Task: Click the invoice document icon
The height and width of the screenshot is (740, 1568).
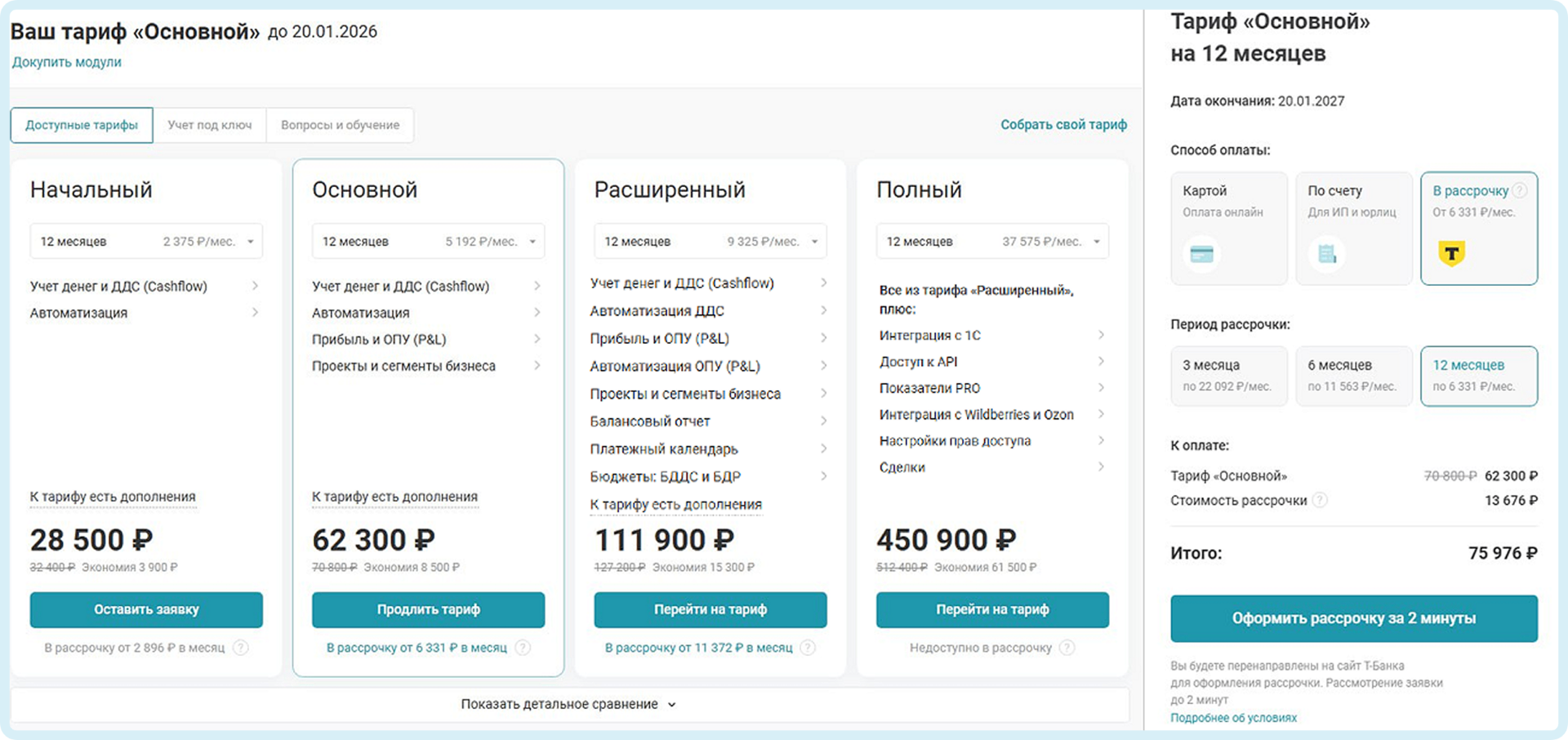Action: point(1327,254)
